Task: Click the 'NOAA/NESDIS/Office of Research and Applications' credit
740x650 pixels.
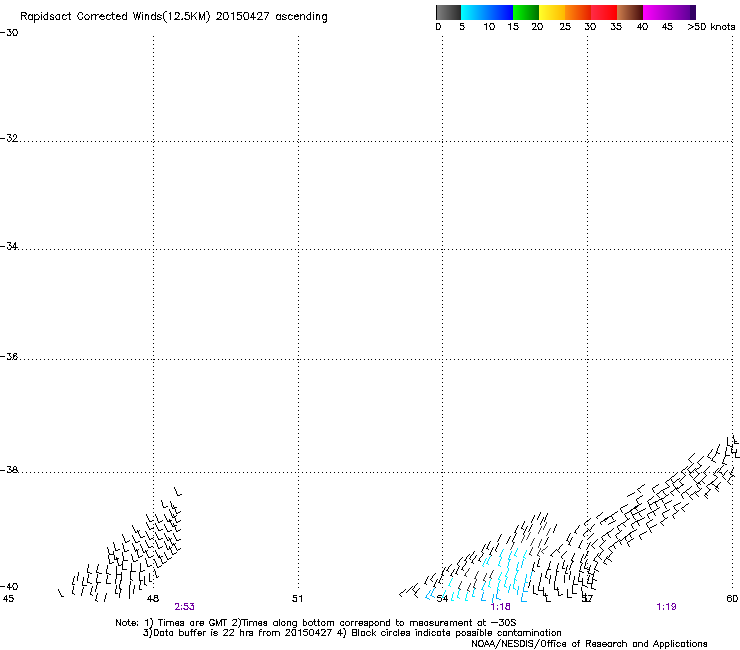Action: (x=589, y=644)
